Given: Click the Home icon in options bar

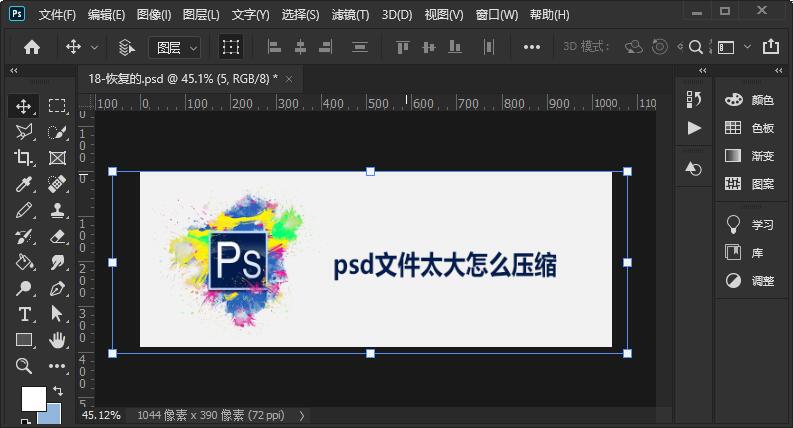Looking at the screenshot, I should click(x=32, y=47).
